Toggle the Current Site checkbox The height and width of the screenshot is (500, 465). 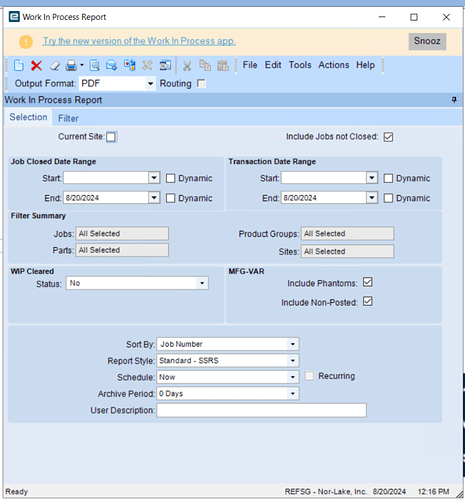(111, 137)
